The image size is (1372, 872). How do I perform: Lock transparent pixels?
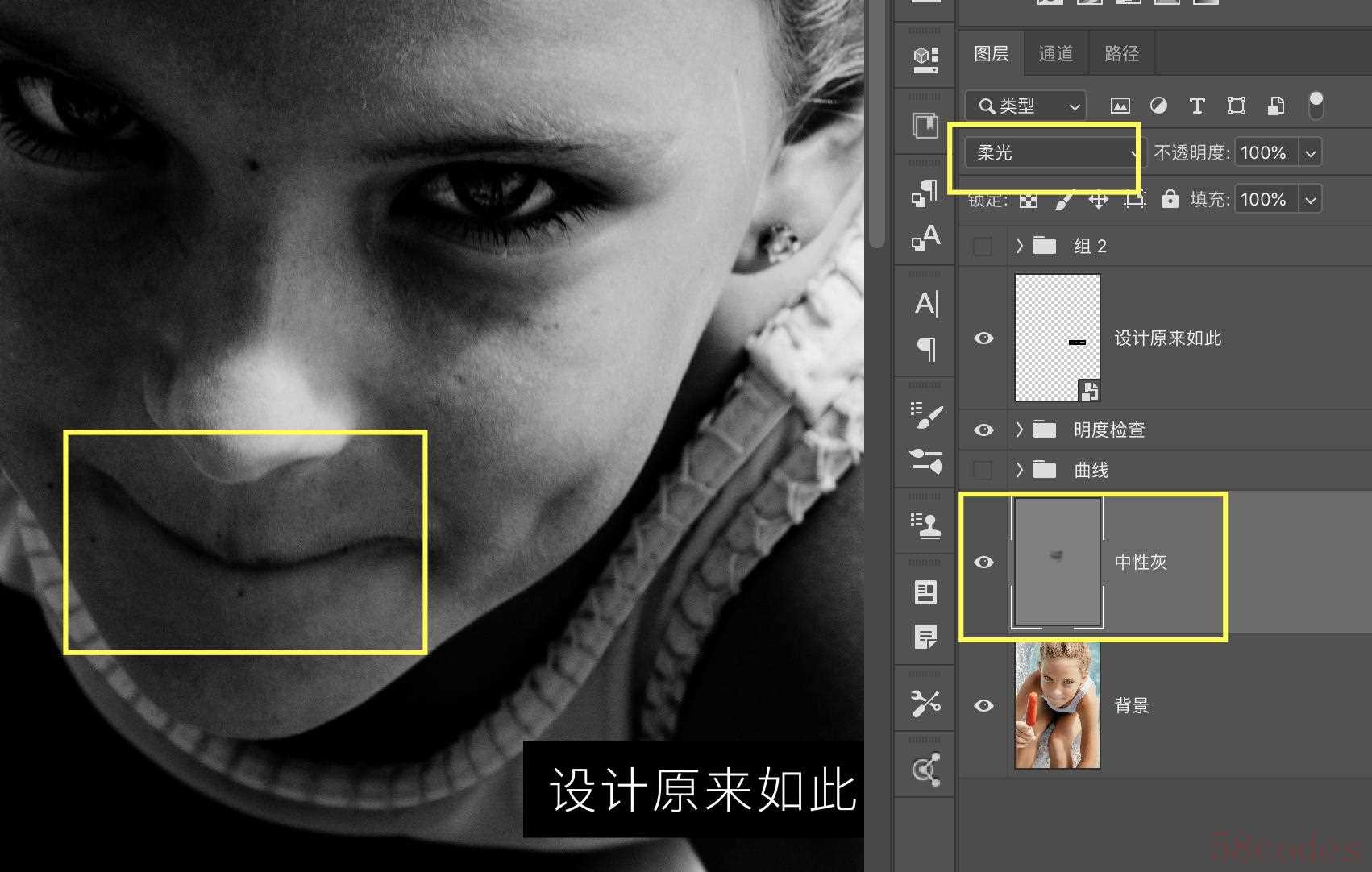click(x=1029, y=200)
